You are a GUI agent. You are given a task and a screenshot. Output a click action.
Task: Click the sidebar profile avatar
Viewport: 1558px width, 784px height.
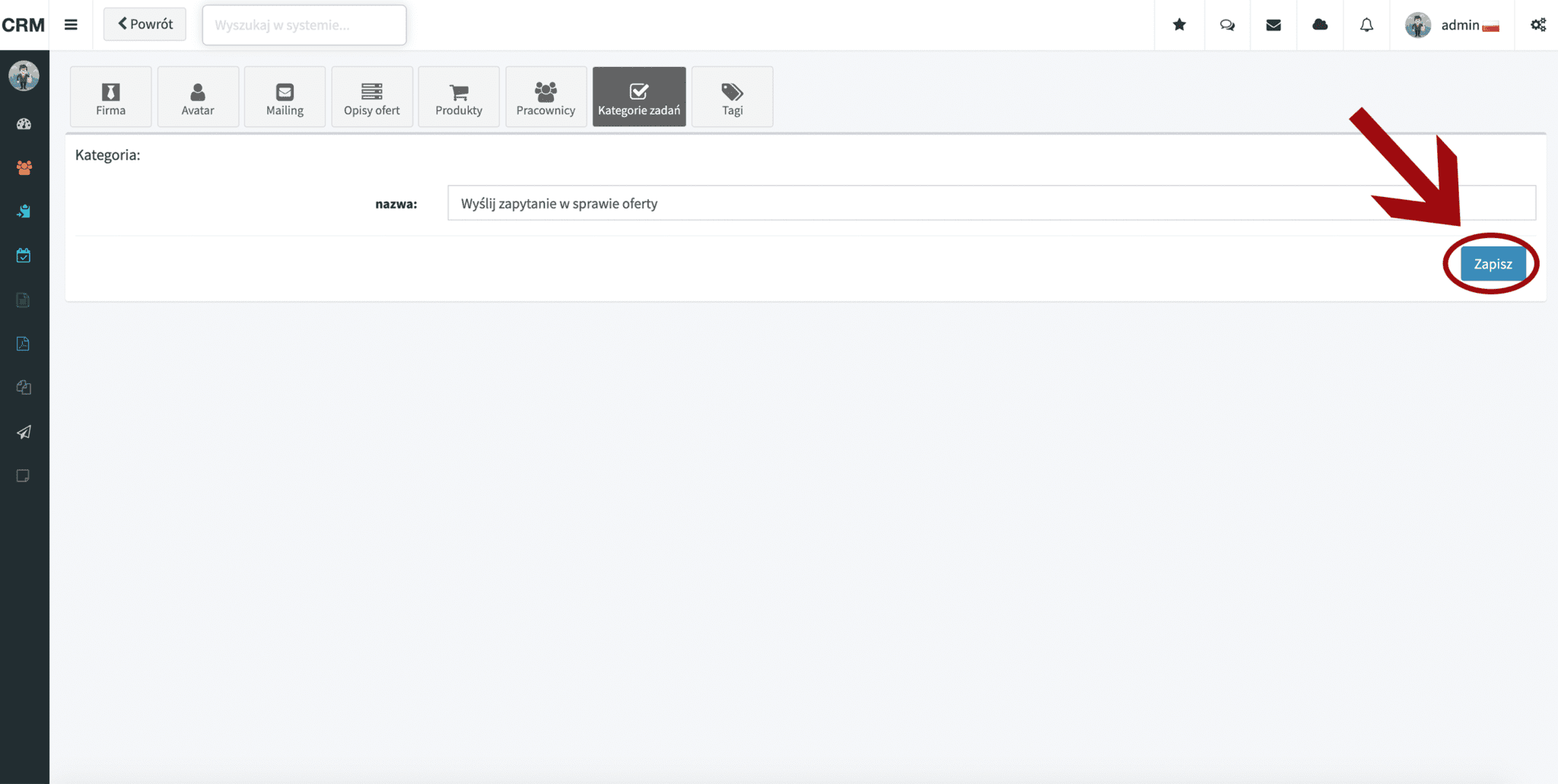(24, 75)
